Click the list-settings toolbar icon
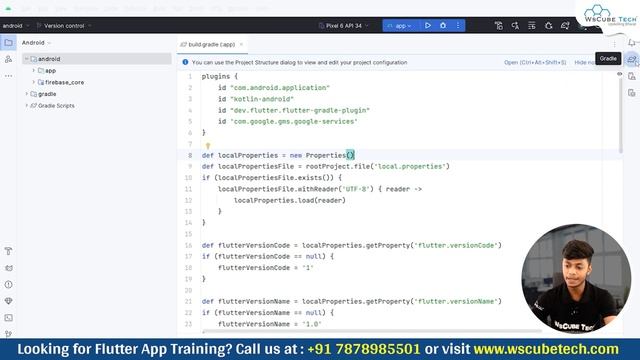The width and height of the screenshot is (640, 360). pyautogui.click(x=532, y=26)
